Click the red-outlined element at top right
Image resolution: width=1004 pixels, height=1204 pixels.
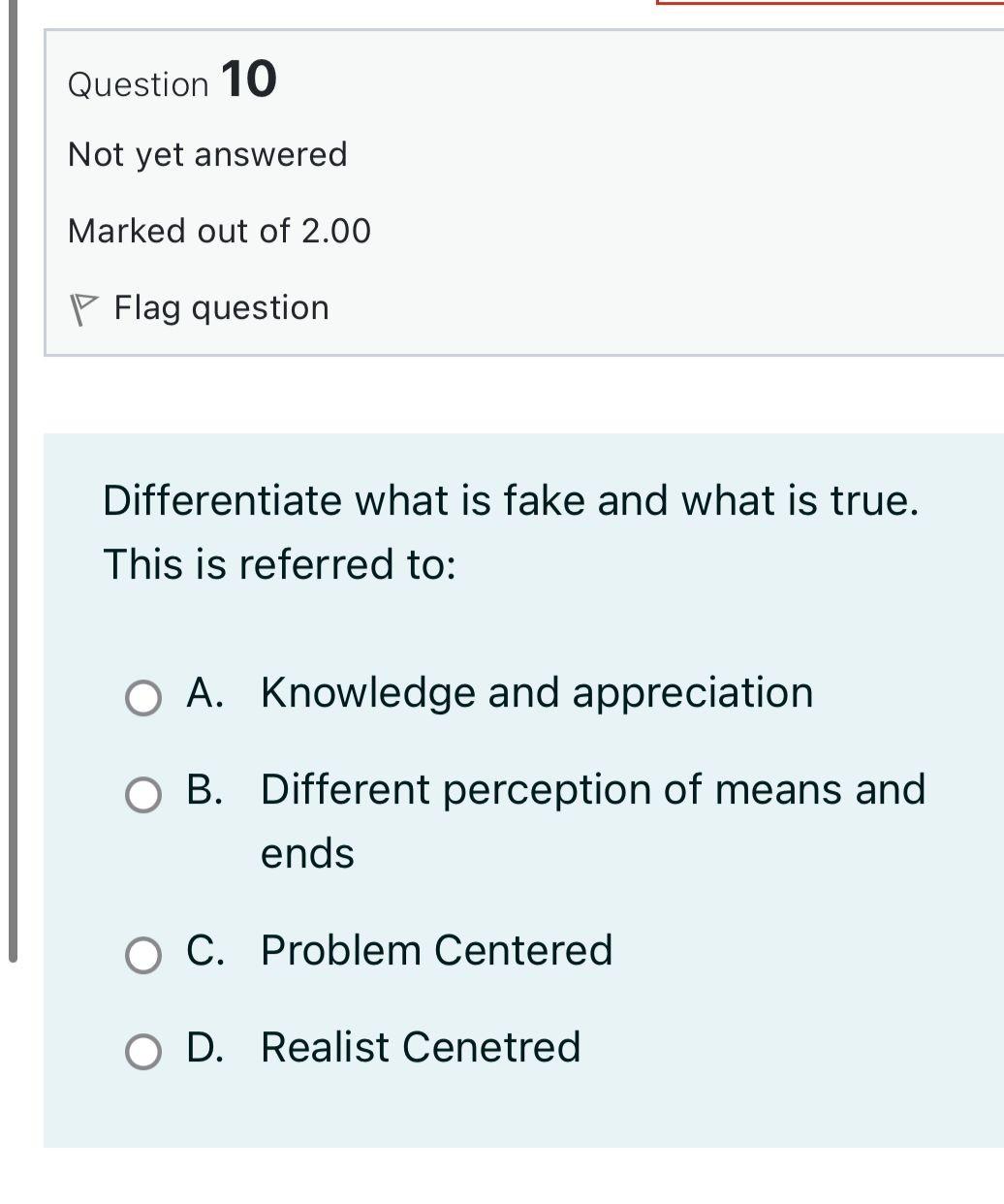(x=831, y=4)
